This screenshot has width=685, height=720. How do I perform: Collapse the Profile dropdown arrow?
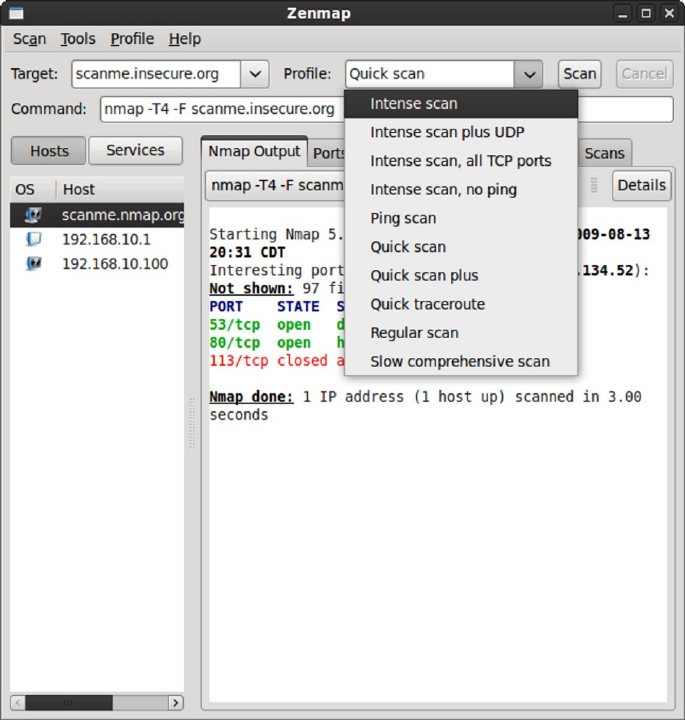529,74
